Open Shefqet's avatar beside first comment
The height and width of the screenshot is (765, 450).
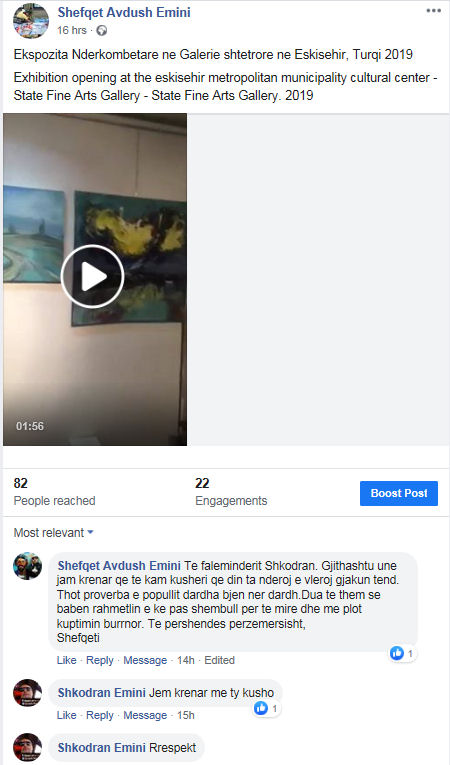coord(27,566)
